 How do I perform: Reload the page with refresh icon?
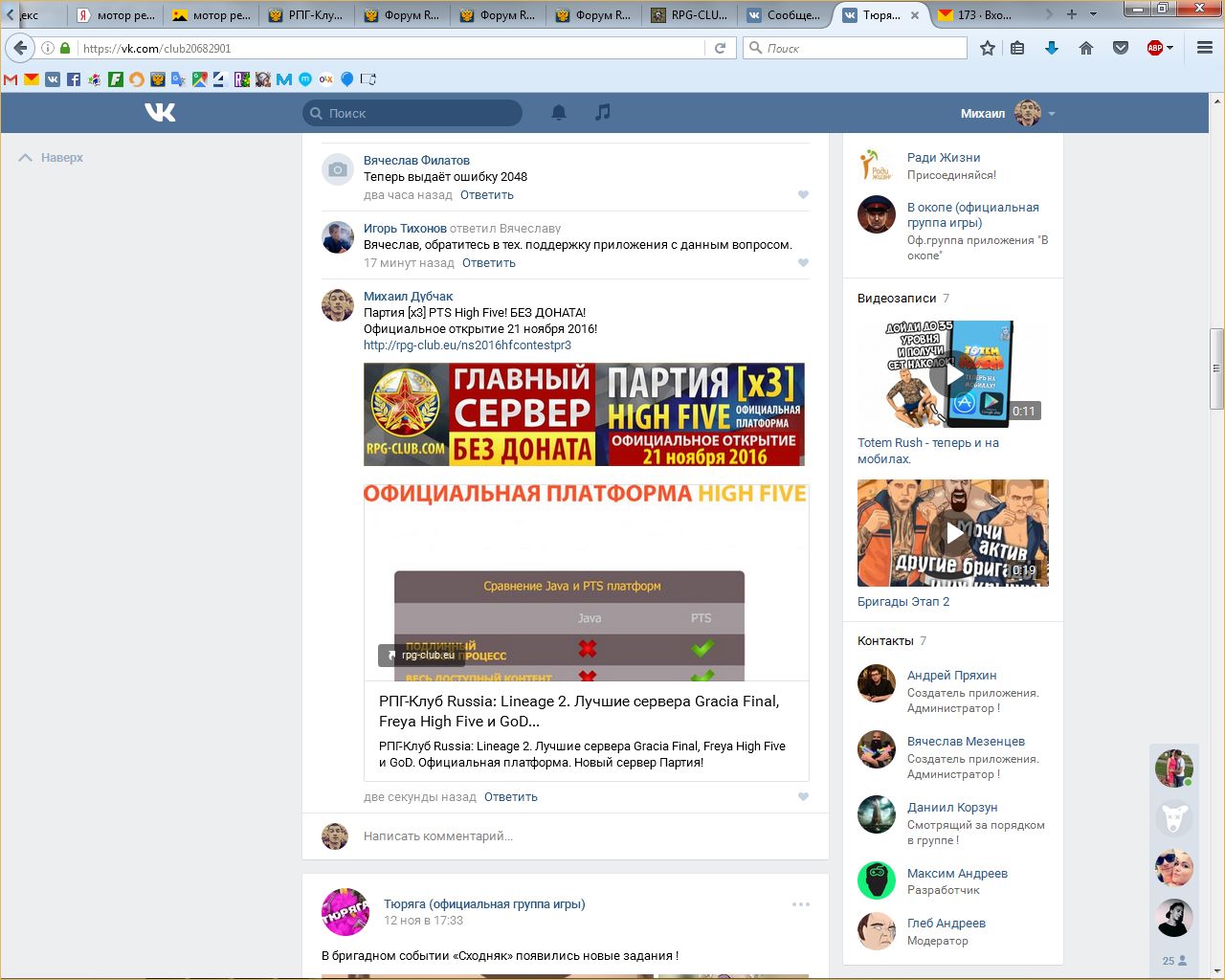720,48
